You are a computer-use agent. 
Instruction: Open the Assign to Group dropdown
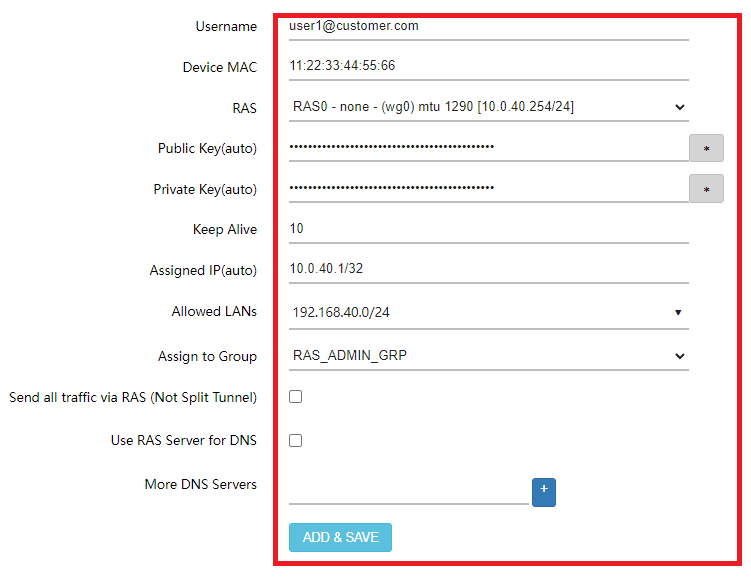pos(488,356)
